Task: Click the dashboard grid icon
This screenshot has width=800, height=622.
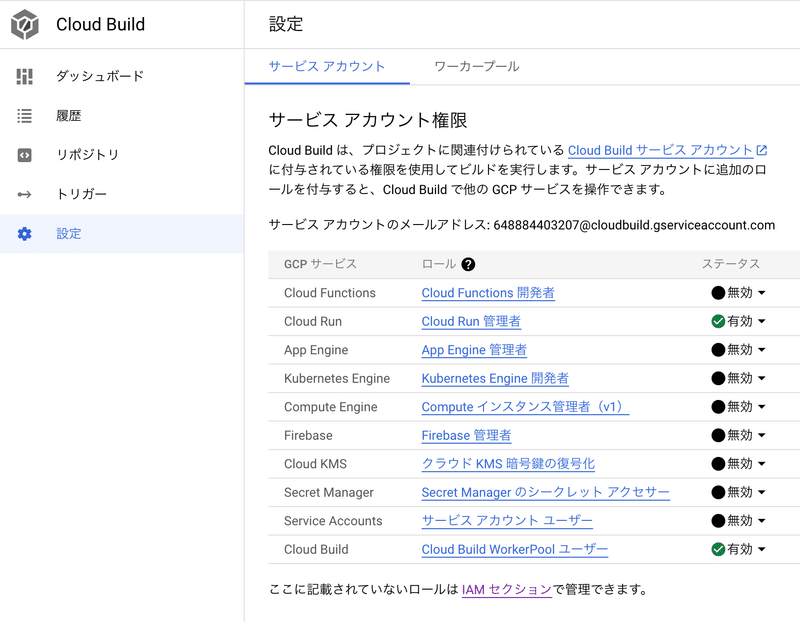Action: [x=24, y=77]
